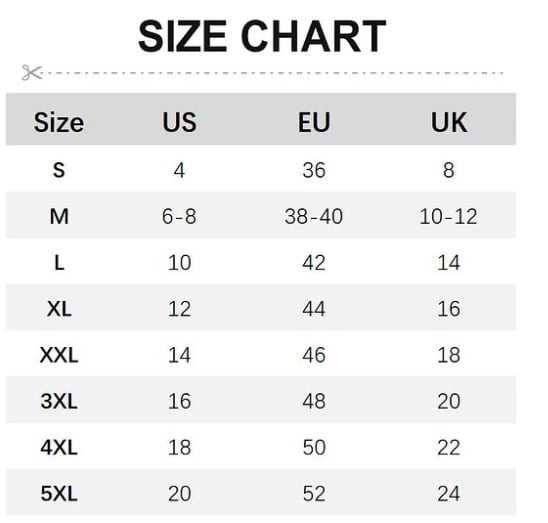
Task: Click the SIZE CHART title
Action: tap(262, 36)
